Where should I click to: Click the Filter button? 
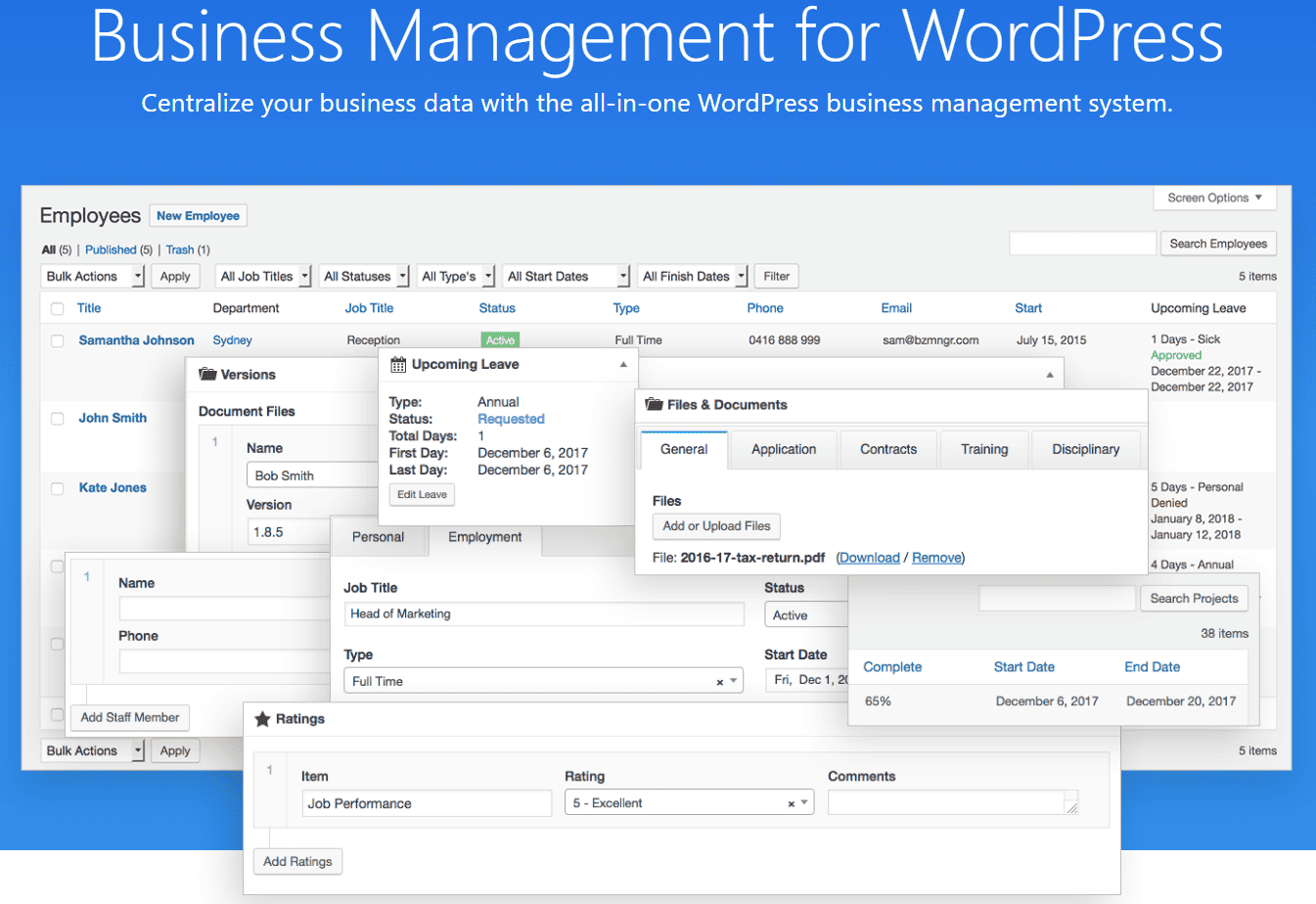click(777, 277)
